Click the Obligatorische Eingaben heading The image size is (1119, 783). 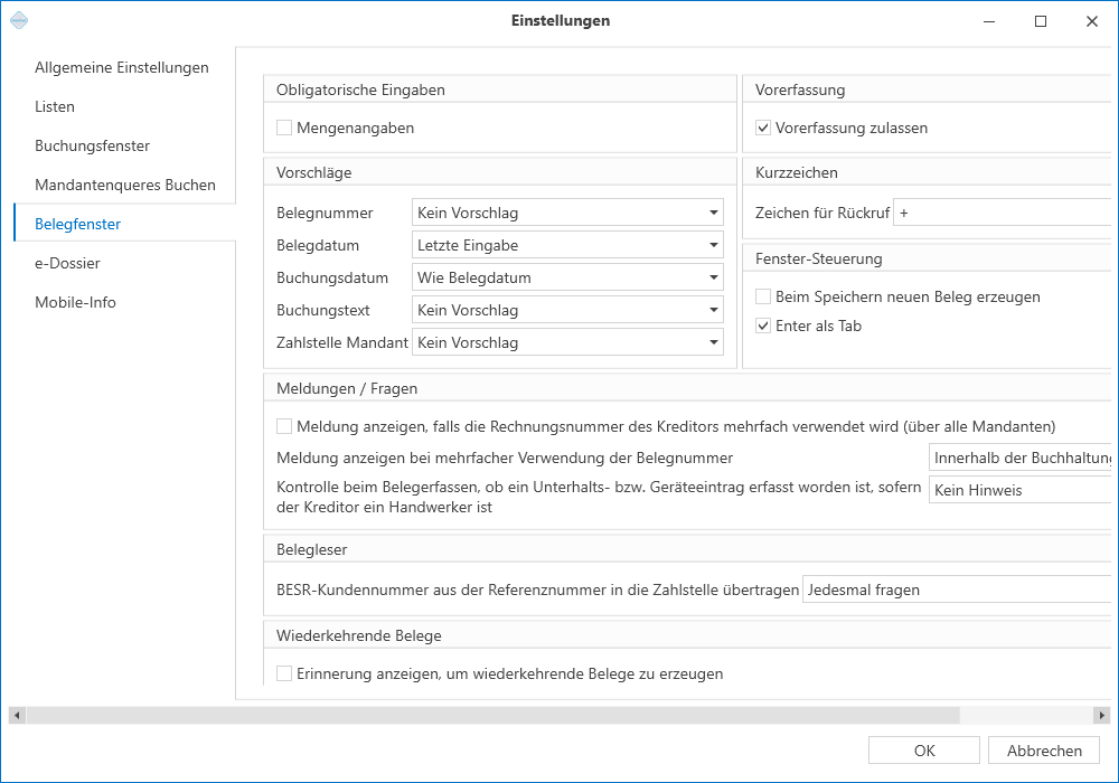click(360, 90)
